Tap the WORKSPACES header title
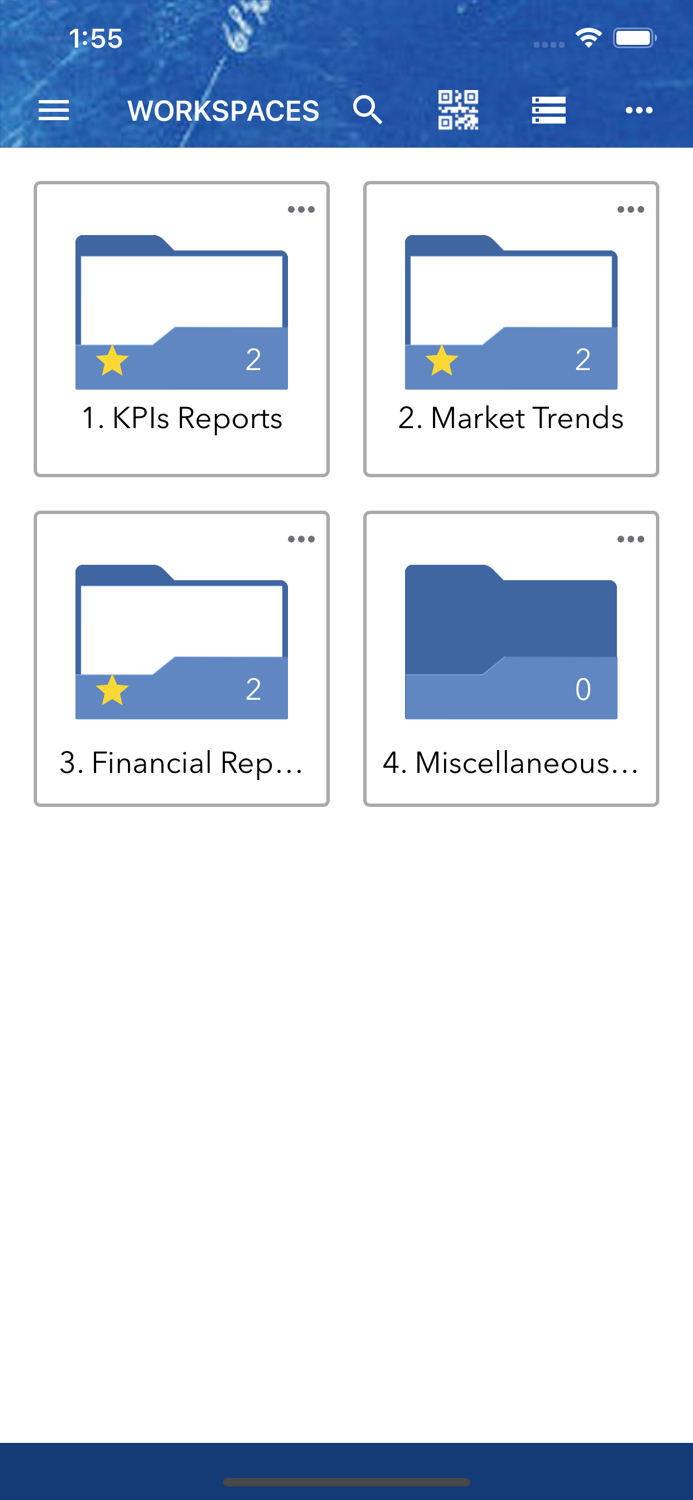The height and width of the screenshot is (1500, 693). [x=223, y=111]
